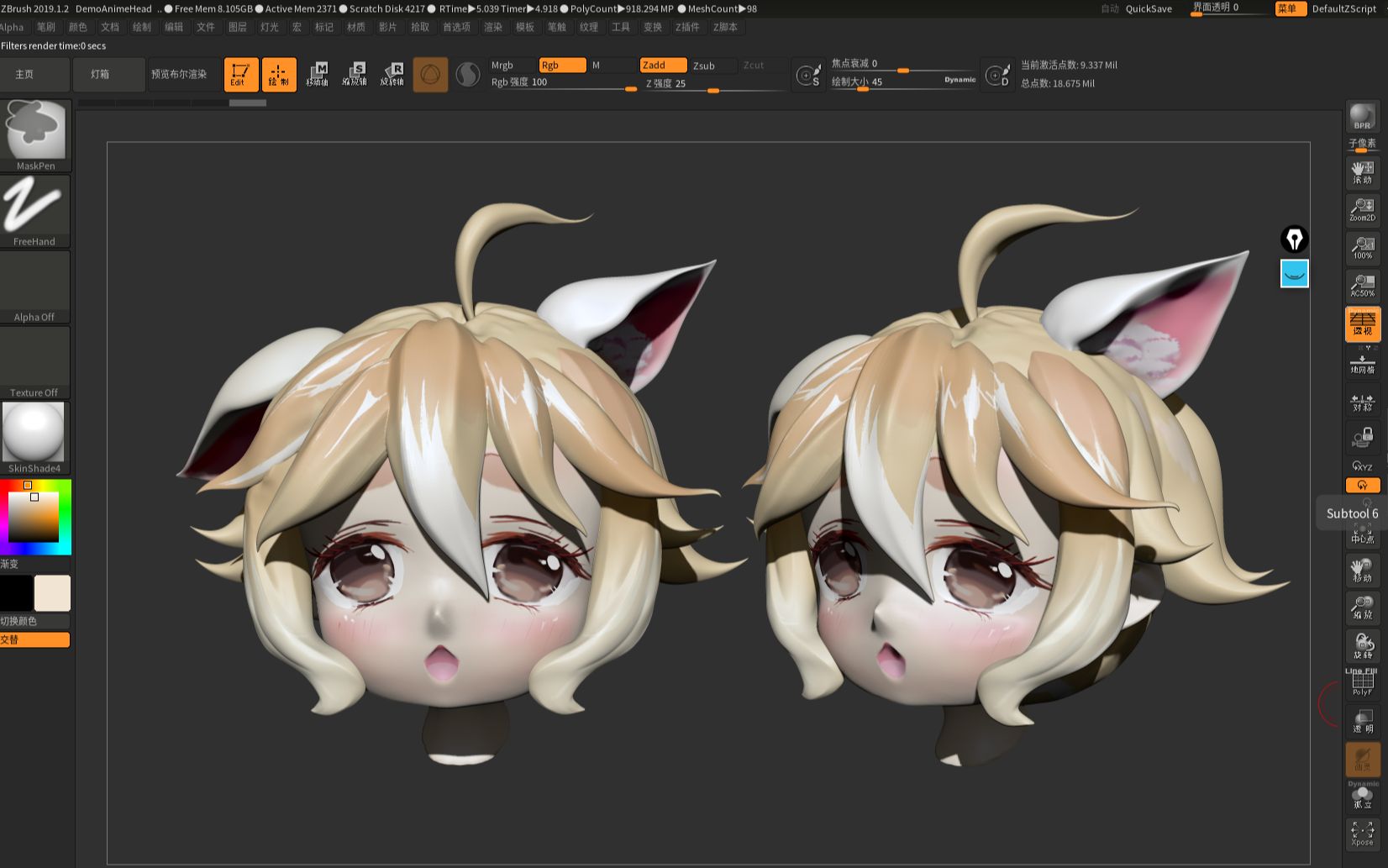1388x868 pixels.
Task: Open the 渲染 menu
Action: pyautogui.click(x=492, y=27)
